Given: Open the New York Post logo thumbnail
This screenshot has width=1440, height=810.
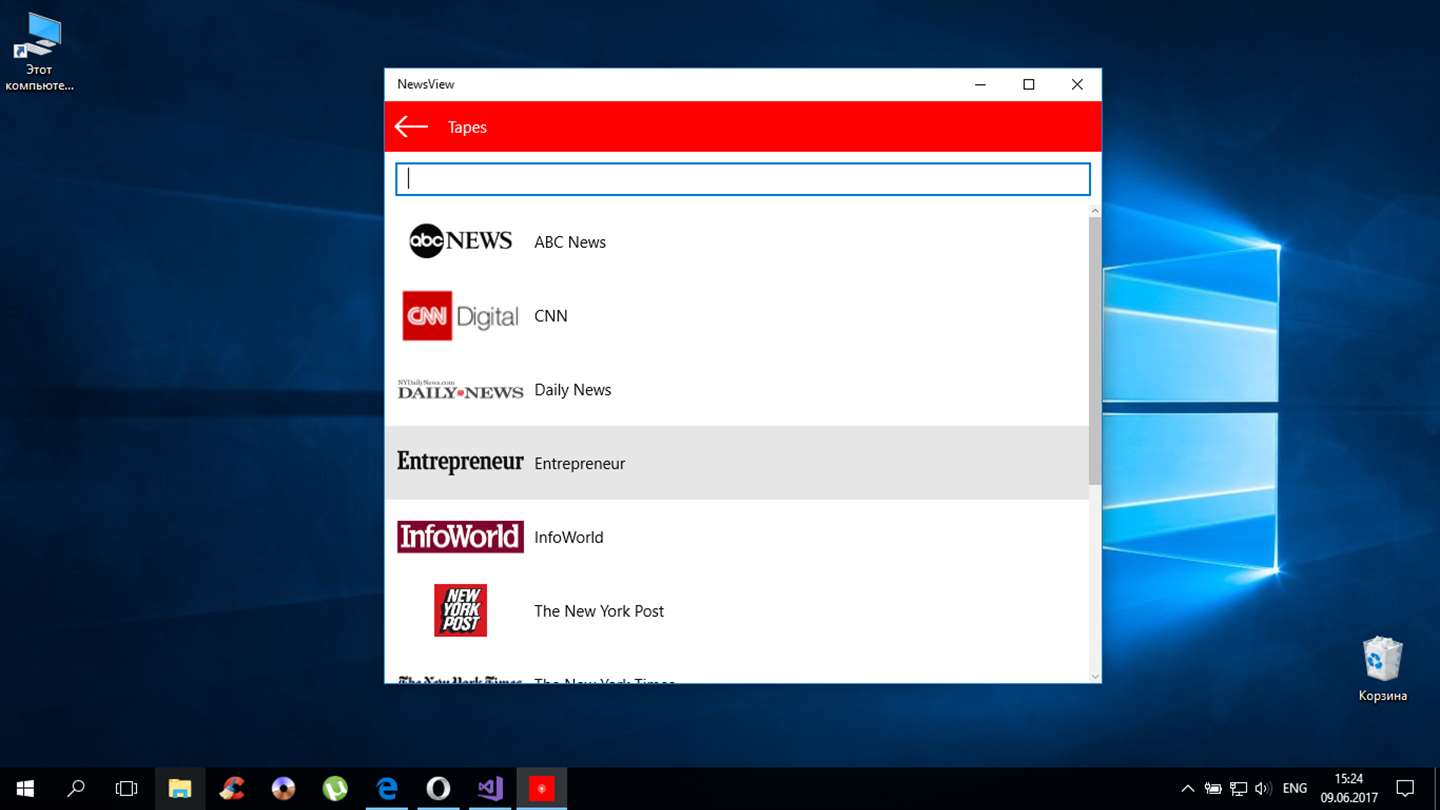Looking at the screenshot, I should tap(460, 610).
